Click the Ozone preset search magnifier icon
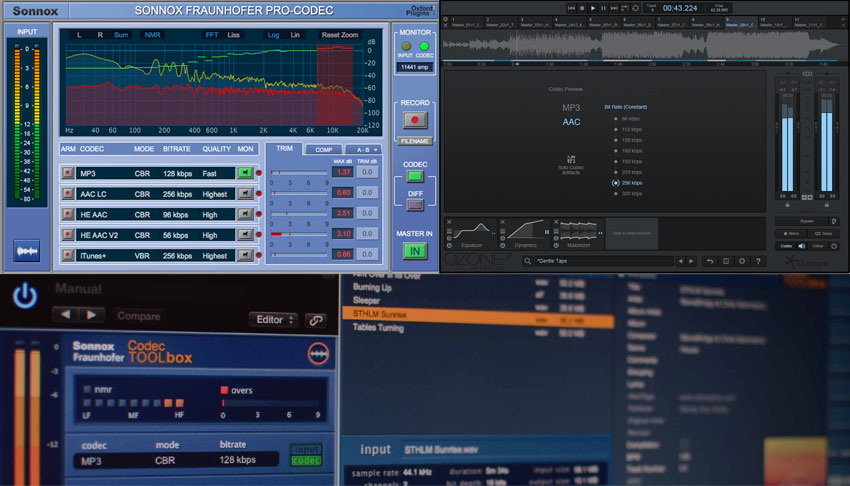 tap(527, 261)
